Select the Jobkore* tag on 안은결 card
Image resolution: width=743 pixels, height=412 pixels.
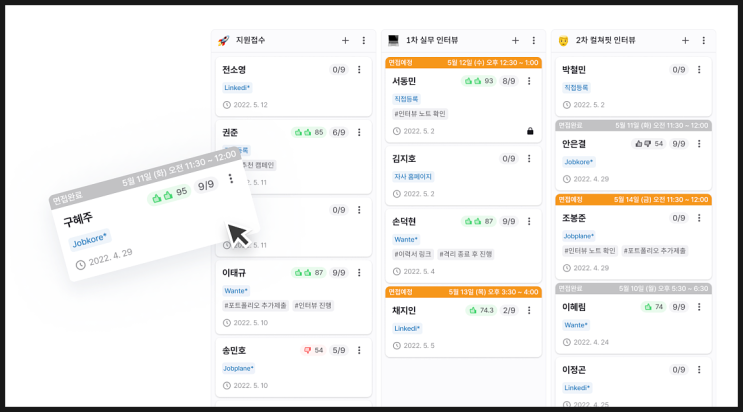pos(579,162)
